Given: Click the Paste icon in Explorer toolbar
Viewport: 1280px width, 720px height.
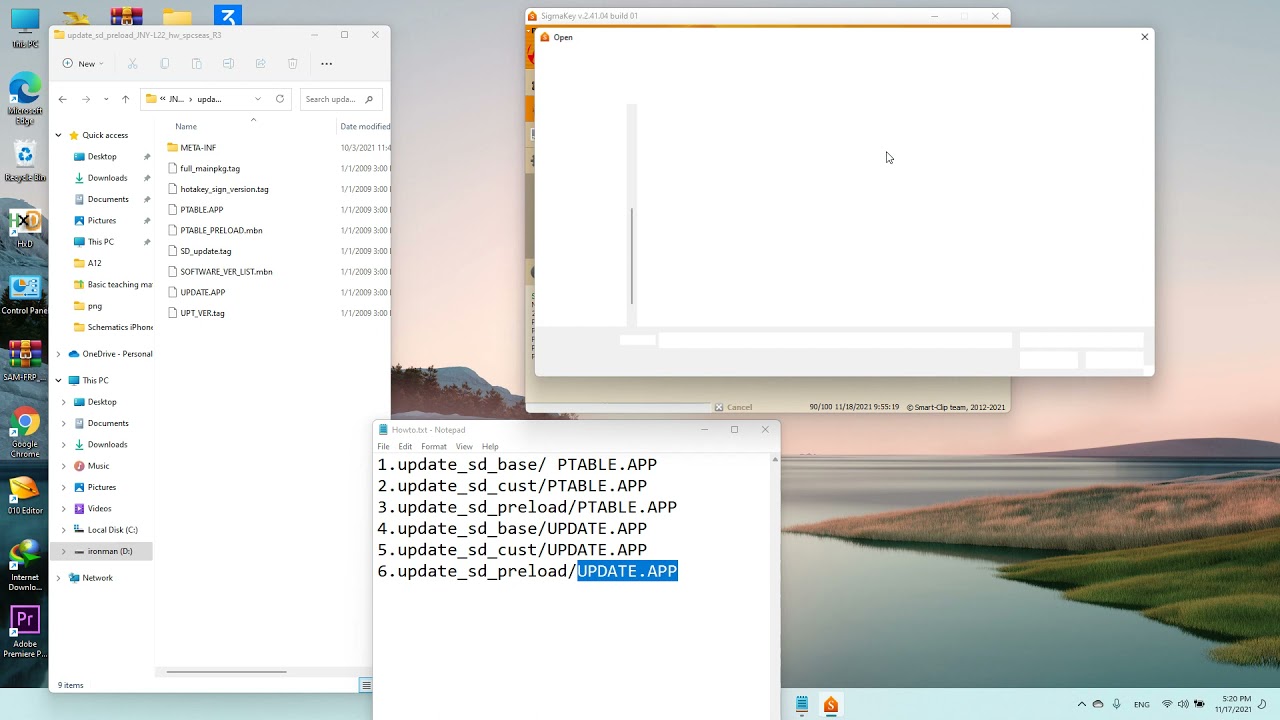Looking at the screenshot, I should [x=197, y=63].
